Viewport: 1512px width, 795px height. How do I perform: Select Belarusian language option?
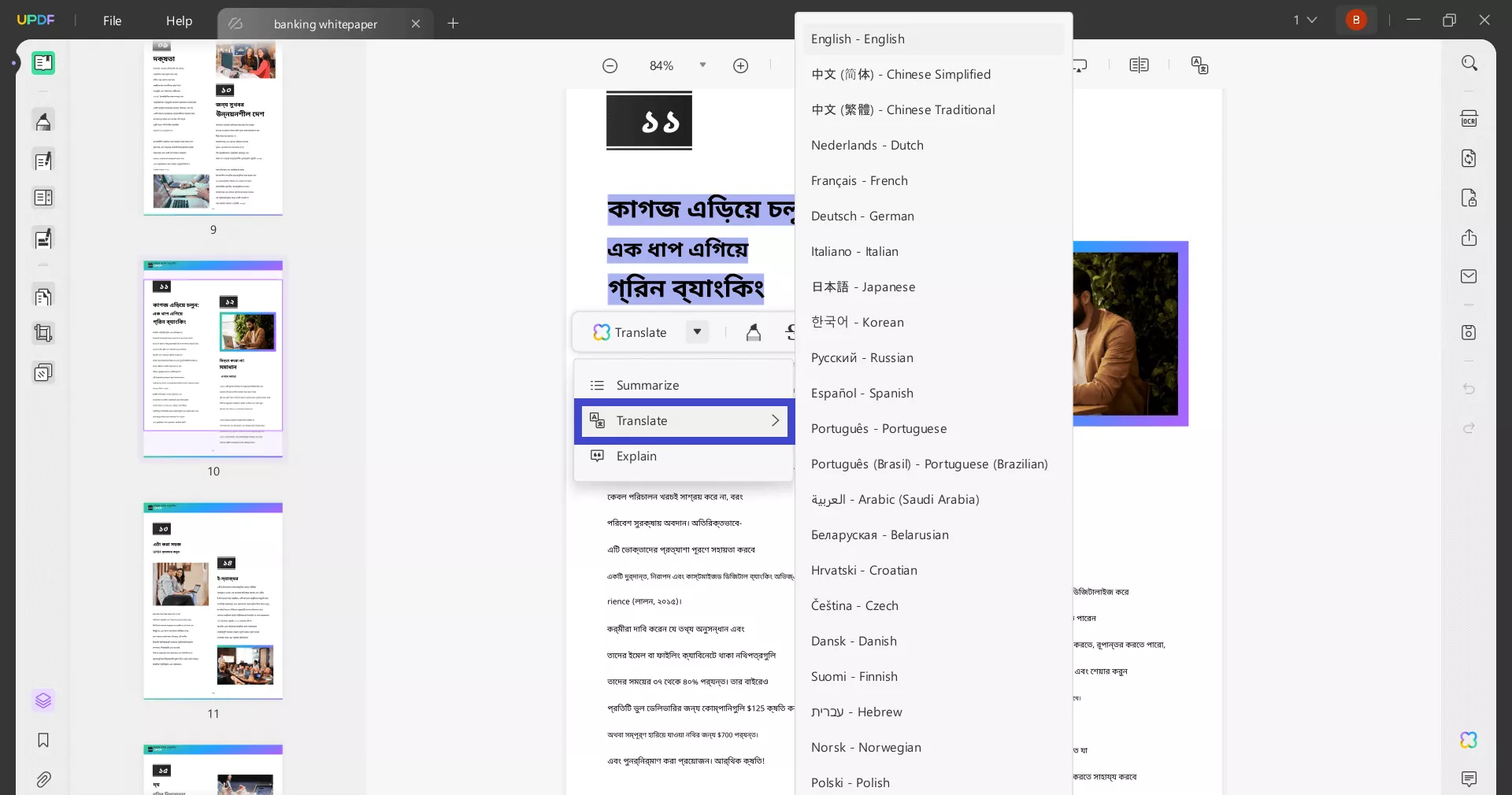coord(933,534)
